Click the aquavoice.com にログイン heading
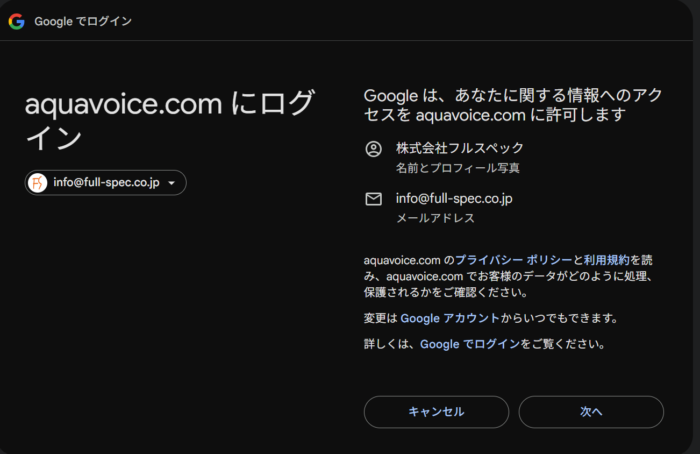Viewport: 700px width, 454px height. [x=170, y=120]
